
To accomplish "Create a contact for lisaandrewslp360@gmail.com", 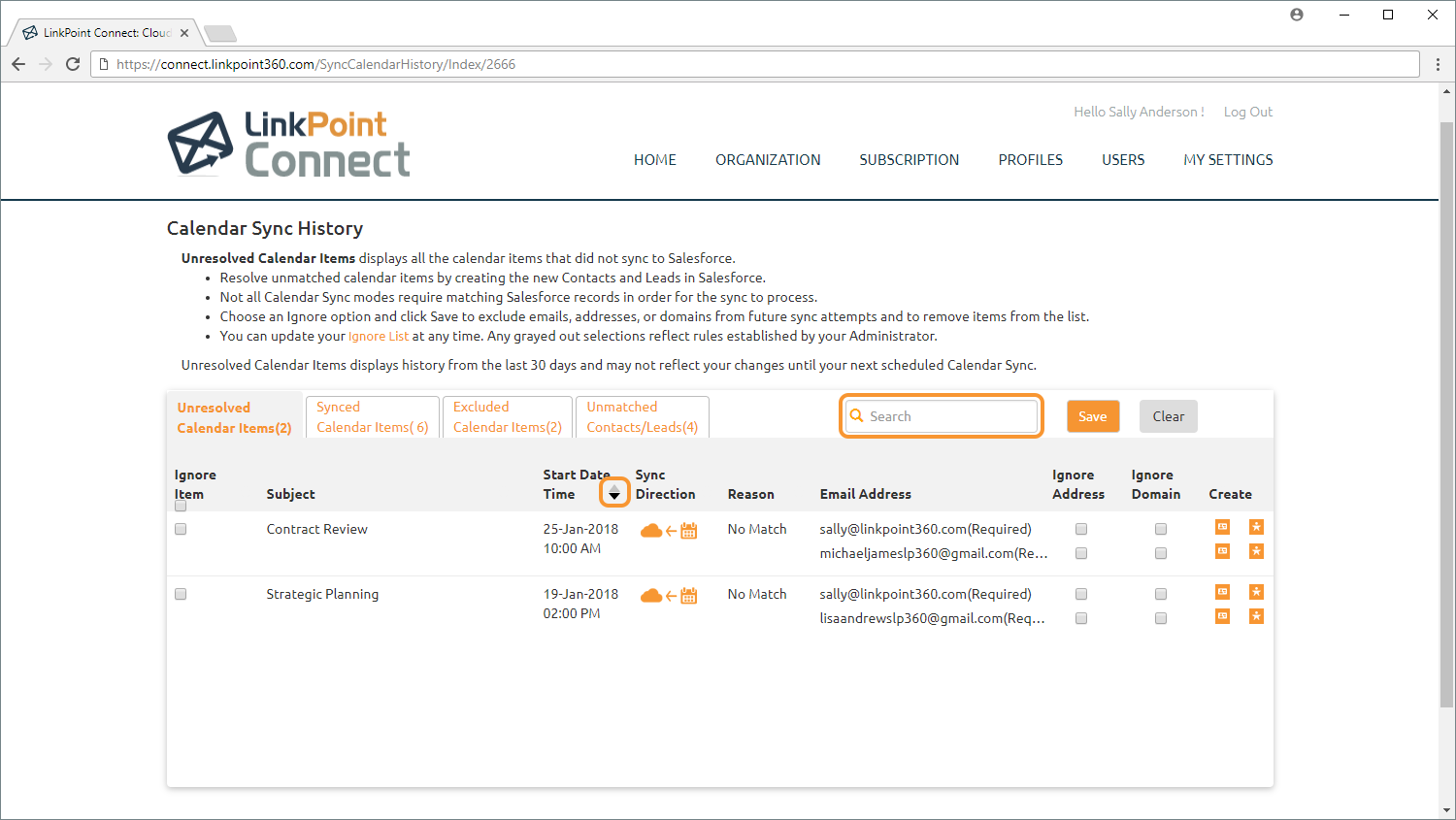I will click(1222, 616).
